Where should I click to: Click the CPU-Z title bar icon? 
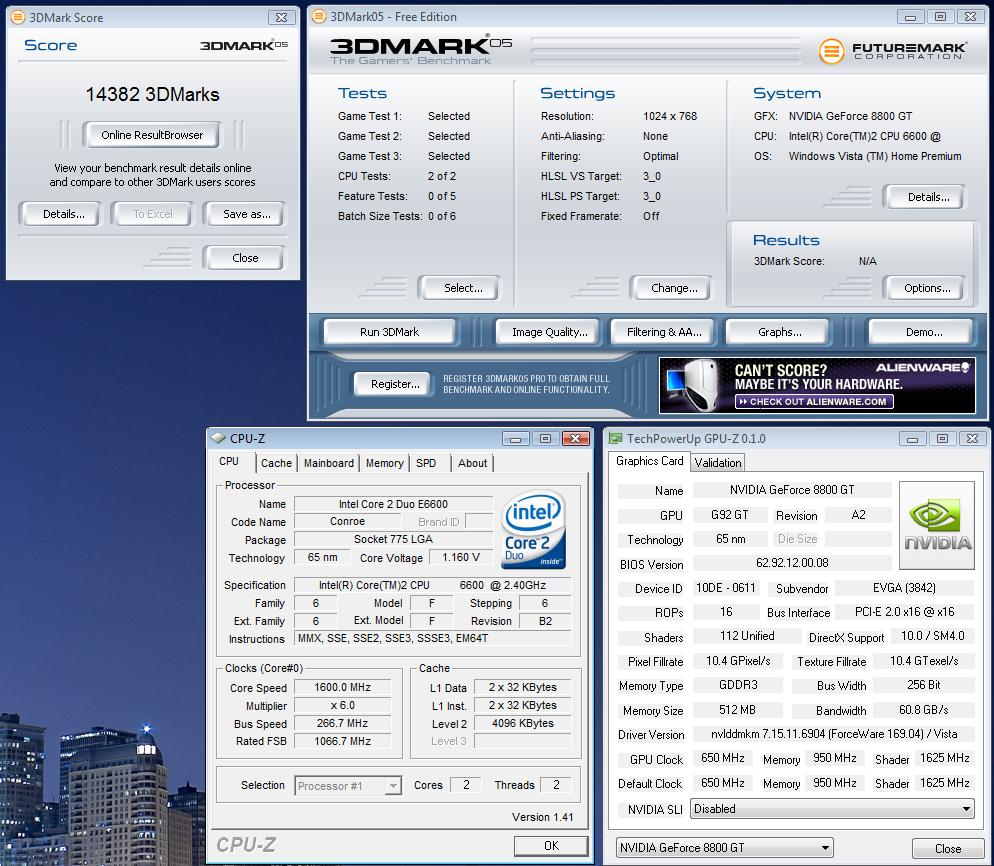pyautogui.click(x=218, y=438)
